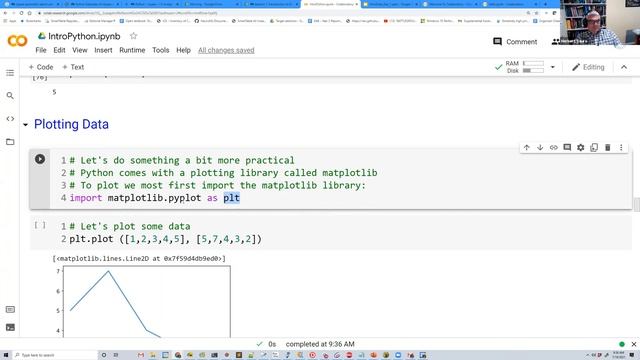Open the table of contents sidebar icon
The height and width of the screenshot is (360, 640).
[x=10, y=73]
